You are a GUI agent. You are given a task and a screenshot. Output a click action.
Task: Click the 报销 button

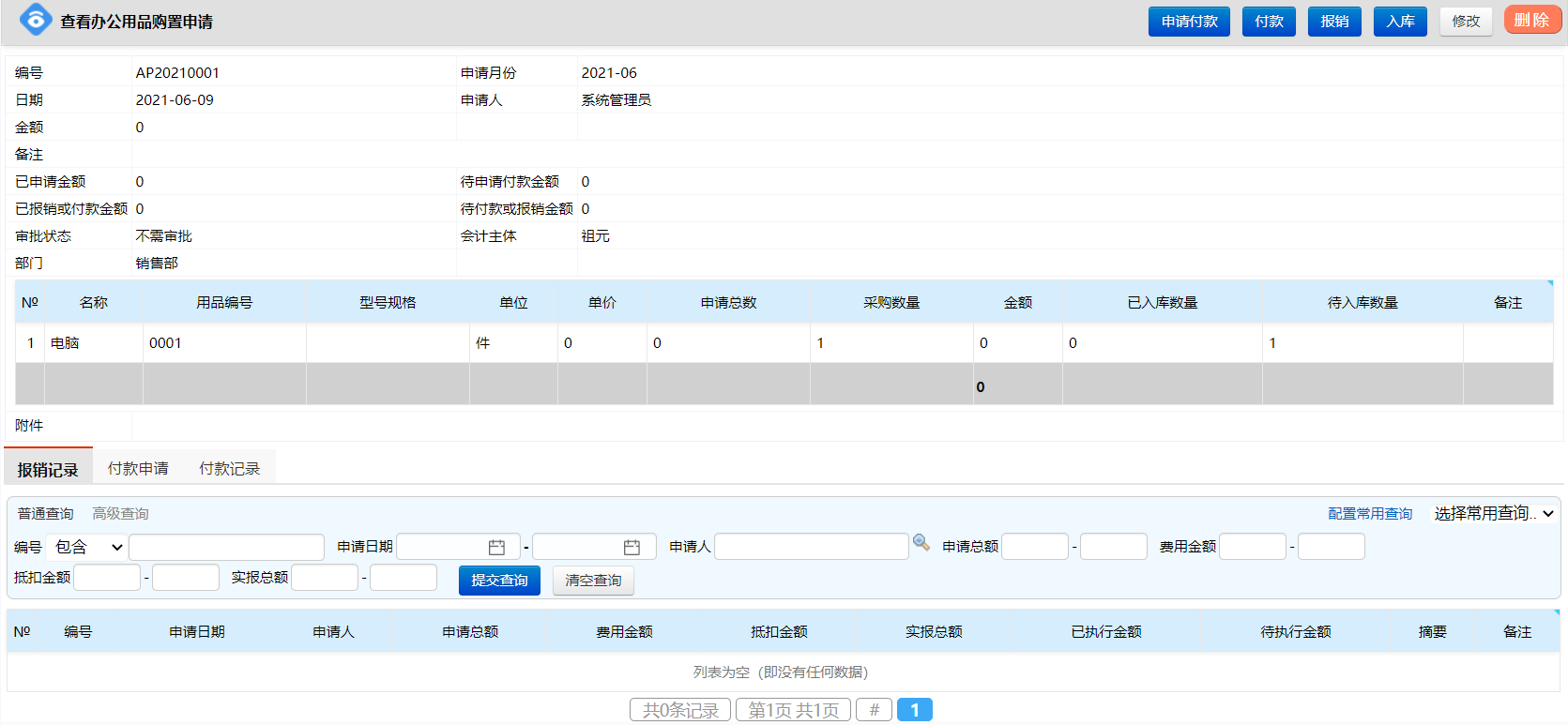coord(1334,22)
